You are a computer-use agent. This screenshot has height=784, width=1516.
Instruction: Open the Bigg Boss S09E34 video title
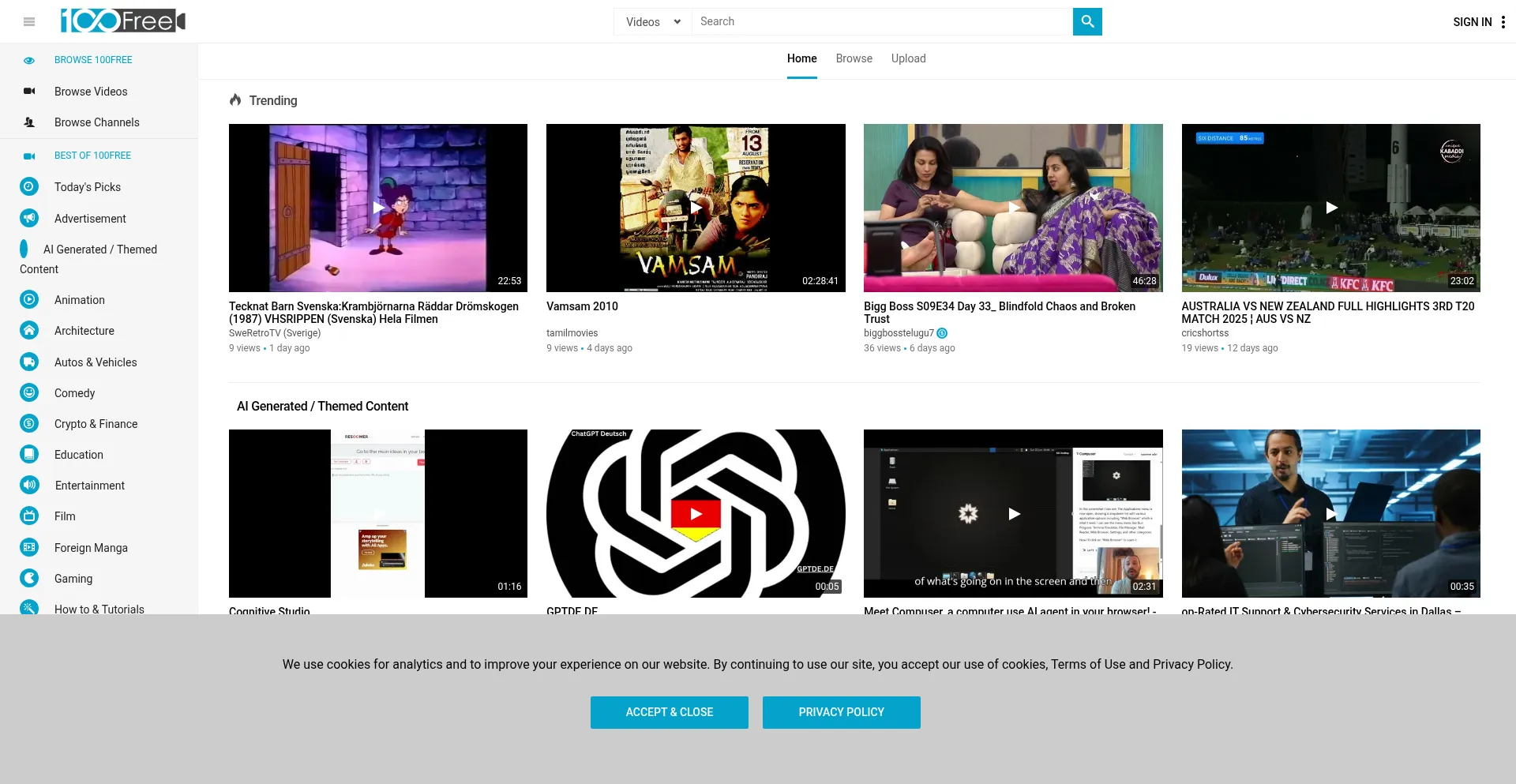click(1000, 313)
